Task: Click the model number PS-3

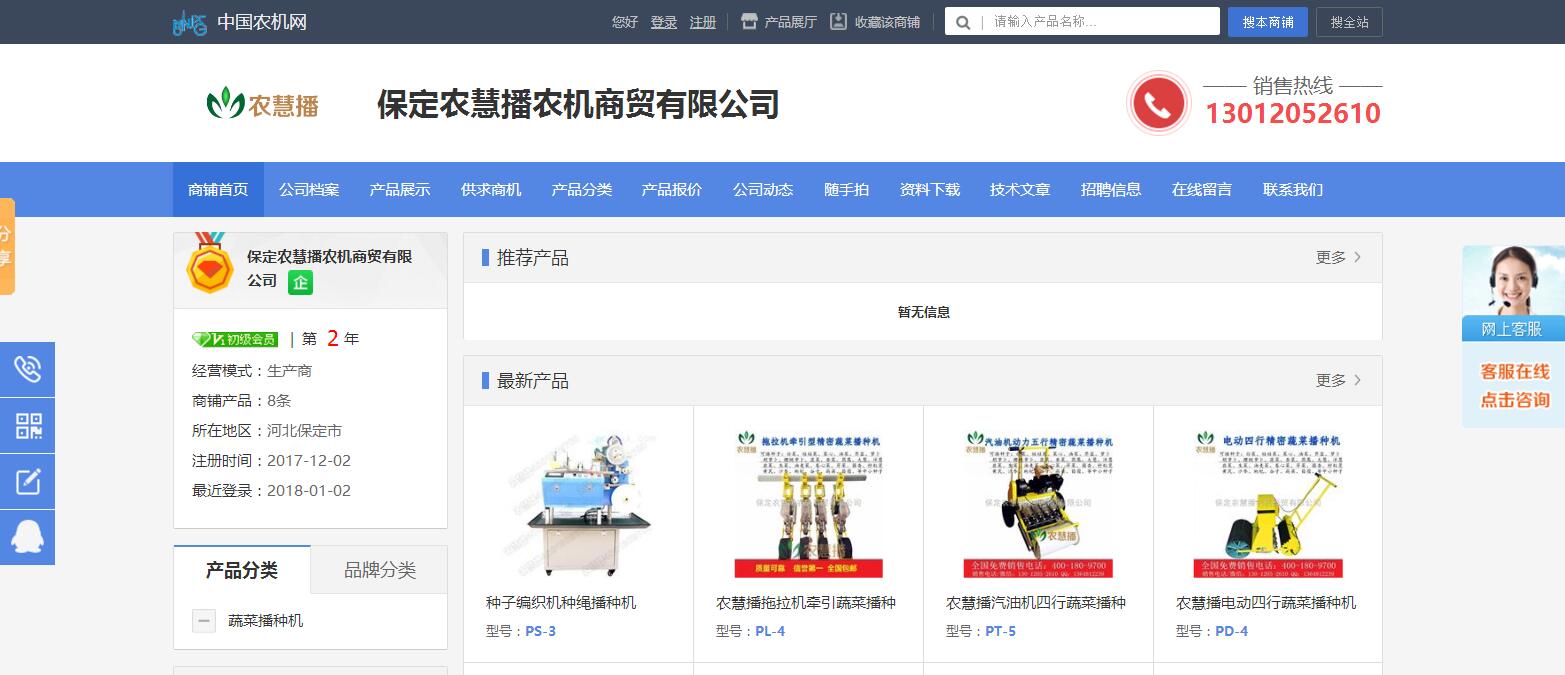Action: pos(540,631)
